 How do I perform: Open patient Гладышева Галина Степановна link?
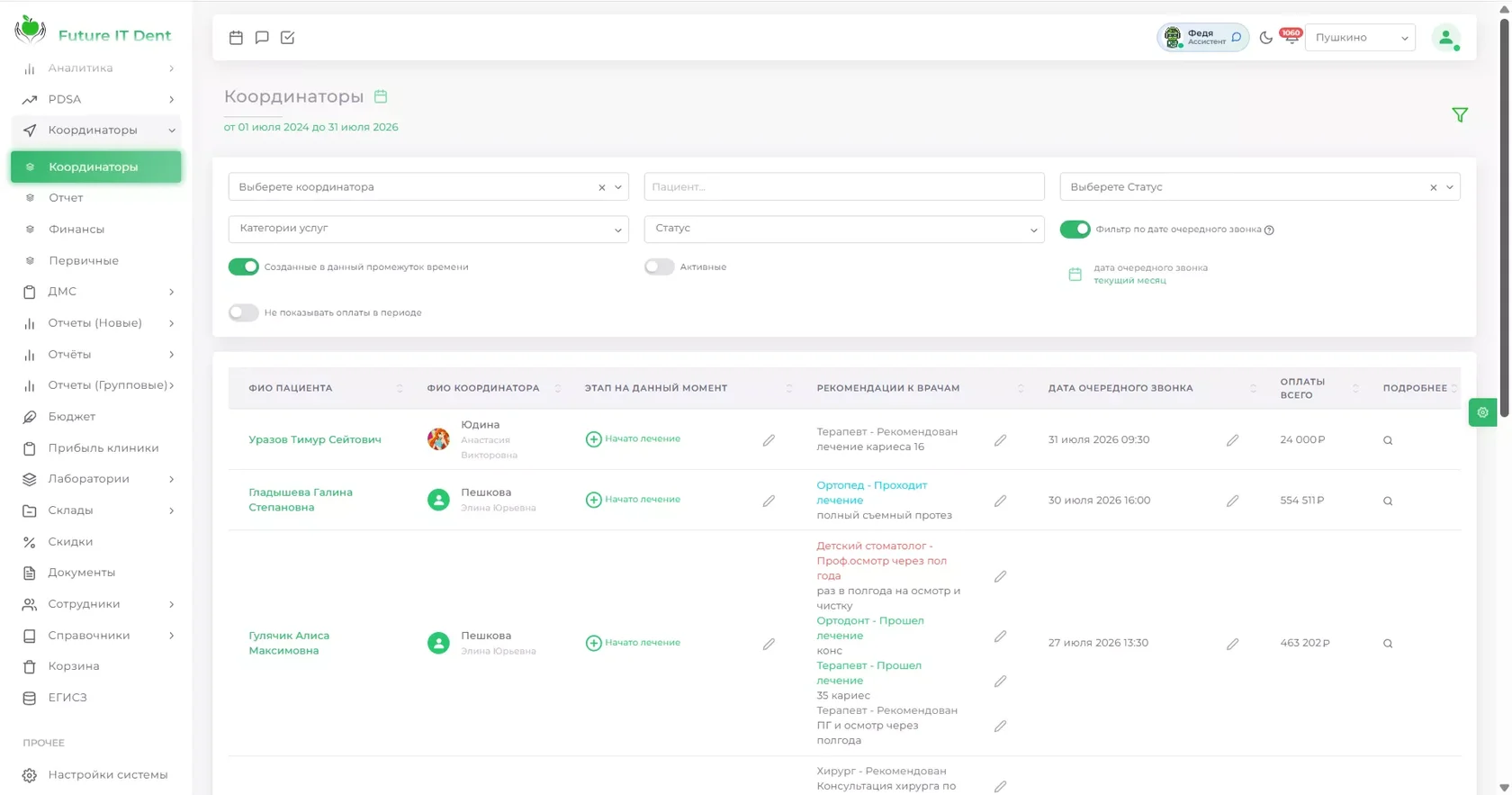(301, 500)
